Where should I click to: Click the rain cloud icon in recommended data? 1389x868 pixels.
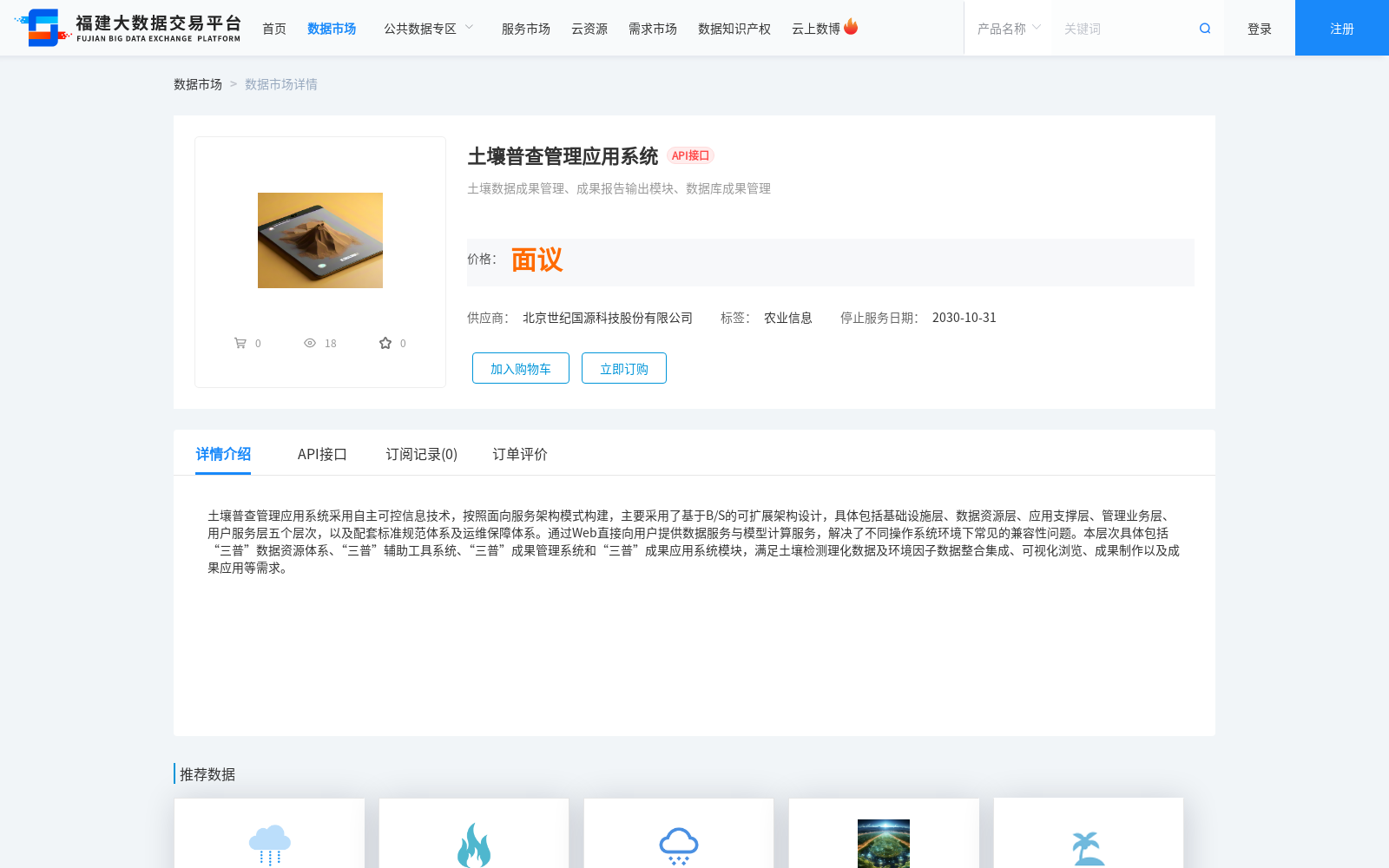tap(269, 844)
